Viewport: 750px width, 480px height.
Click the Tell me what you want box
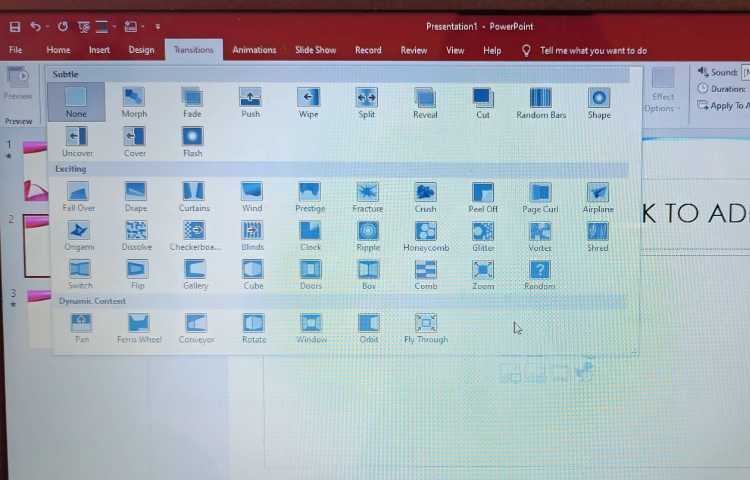point(592,50)
